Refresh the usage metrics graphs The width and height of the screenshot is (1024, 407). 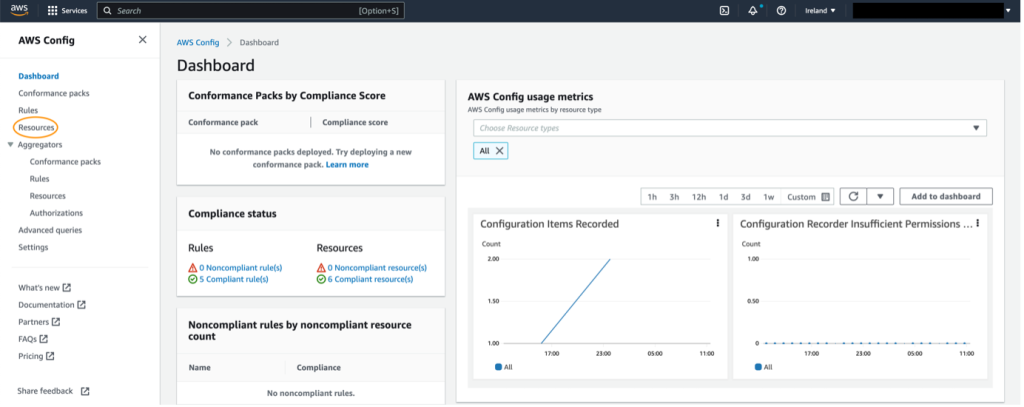853,196
